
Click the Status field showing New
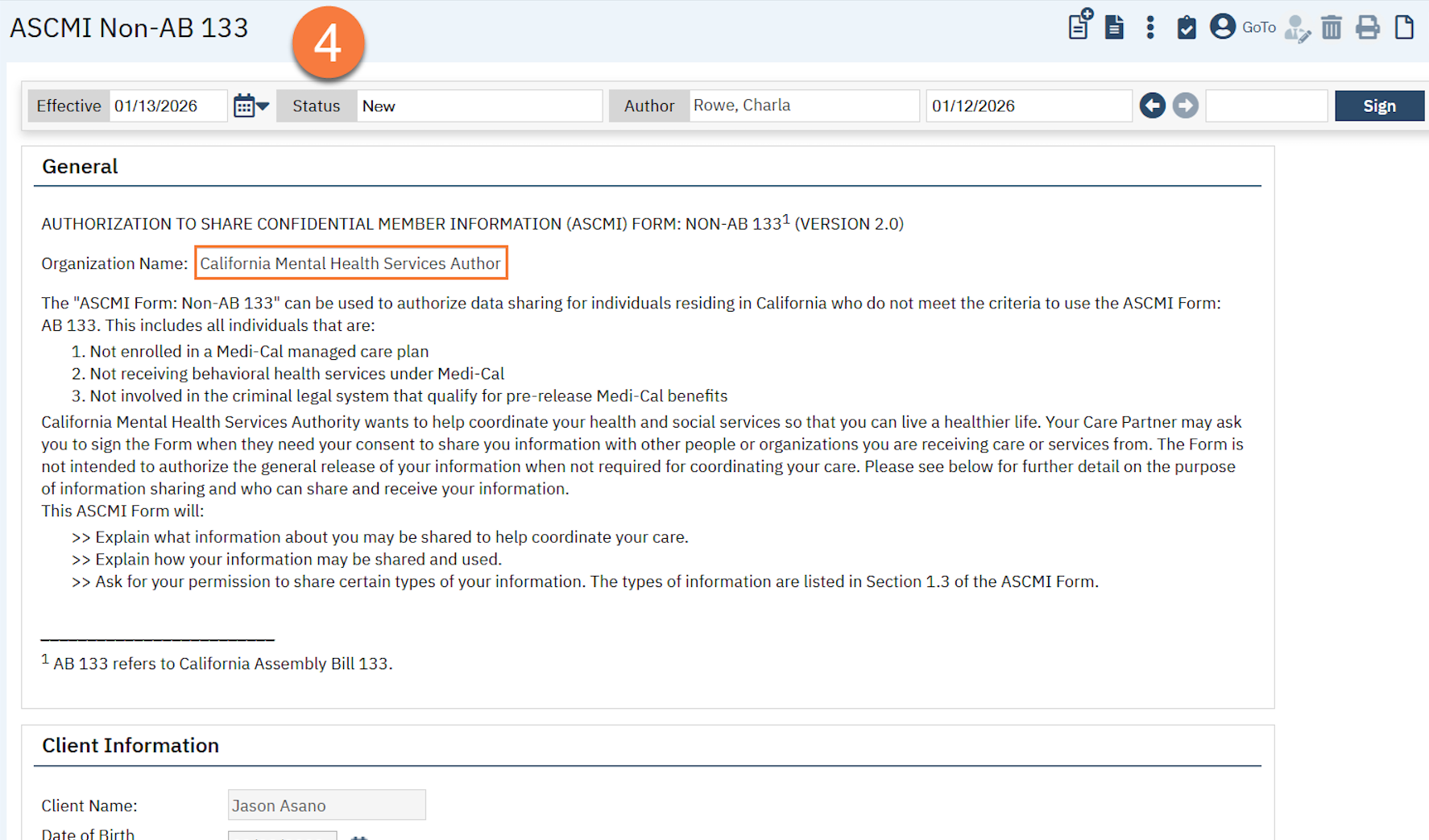click(478, 106)
